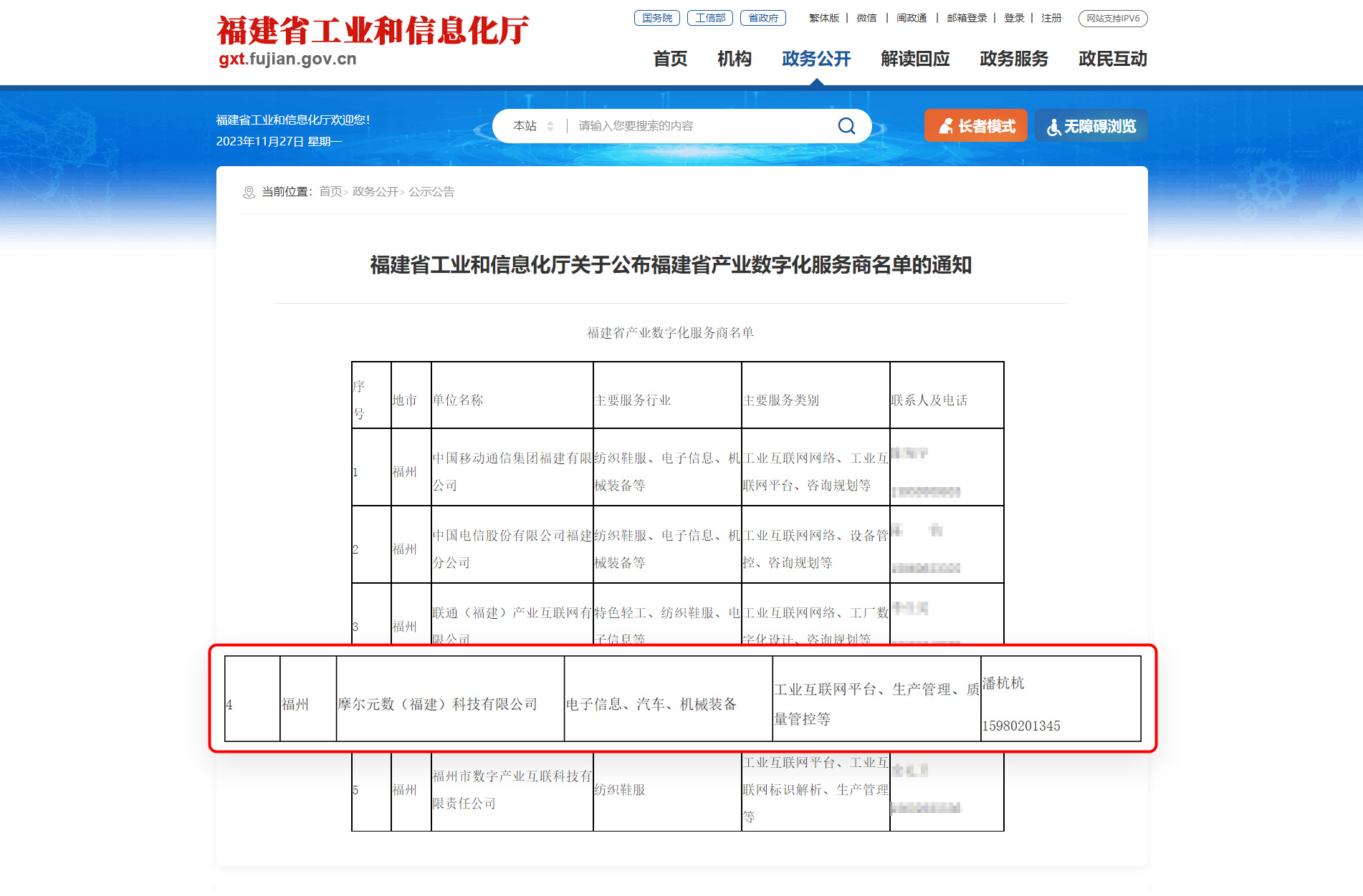Image resolution: width=1363 pixels, height=896 pixels.
Task: Click the 网站支持IPV6 badge
Action: [1111, 19]
